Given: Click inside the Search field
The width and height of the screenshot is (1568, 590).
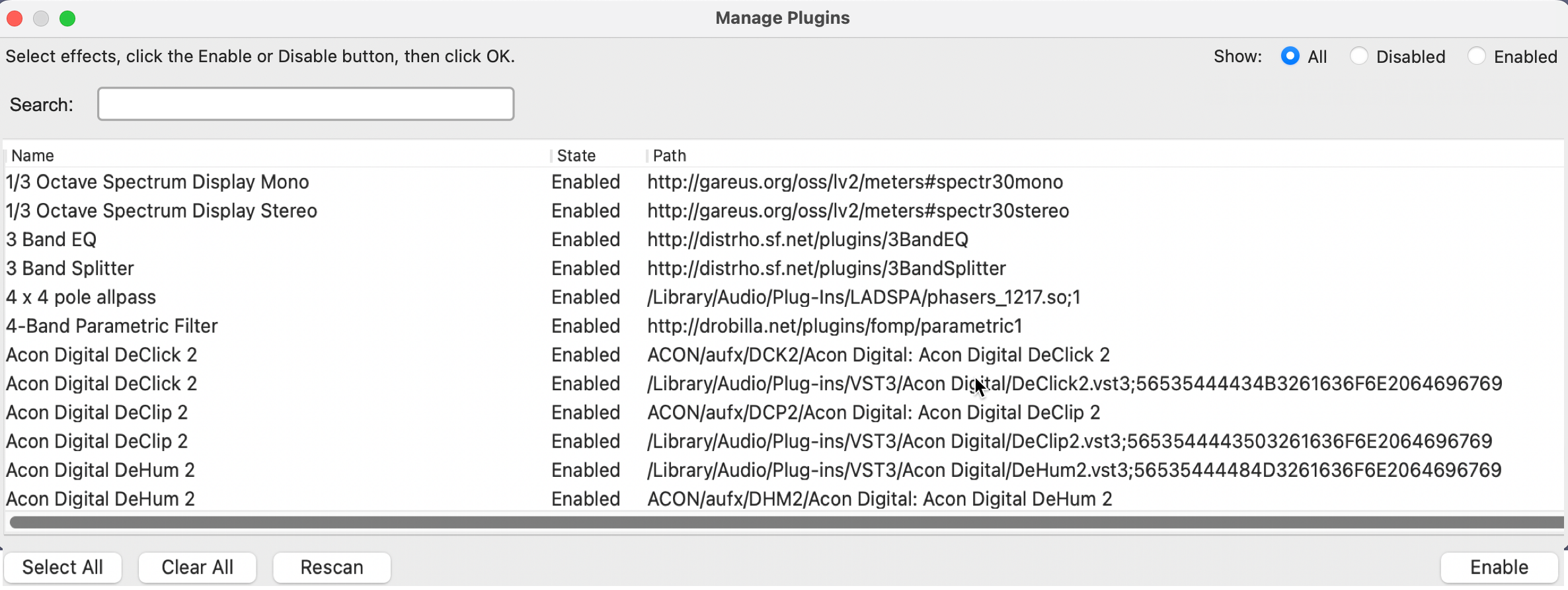Looking at the screenshot, I should [305, 103].
